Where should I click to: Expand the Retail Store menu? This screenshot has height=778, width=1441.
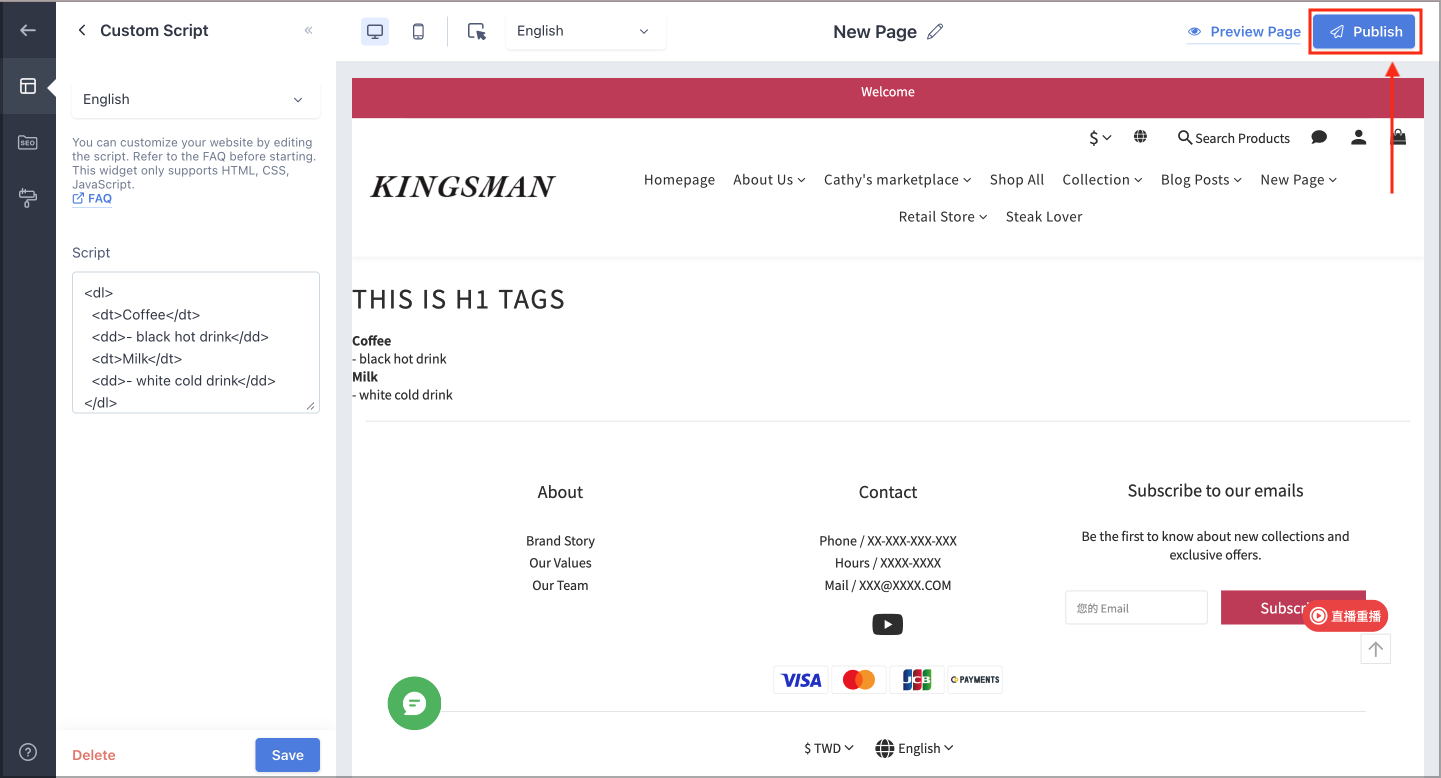point(942,217)
